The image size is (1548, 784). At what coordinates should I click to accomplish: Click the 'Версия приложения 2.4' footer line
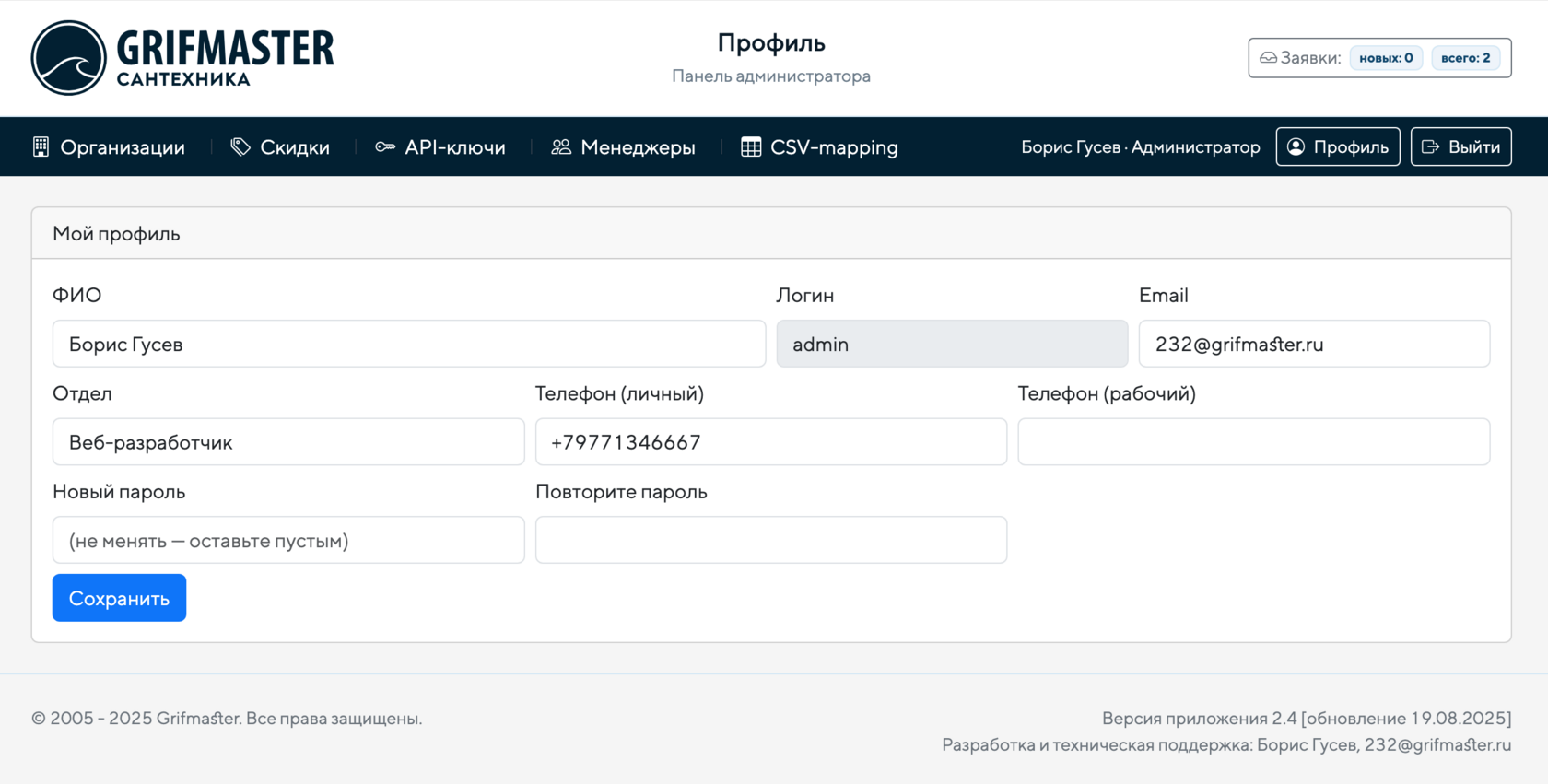tap(1307, 719)
